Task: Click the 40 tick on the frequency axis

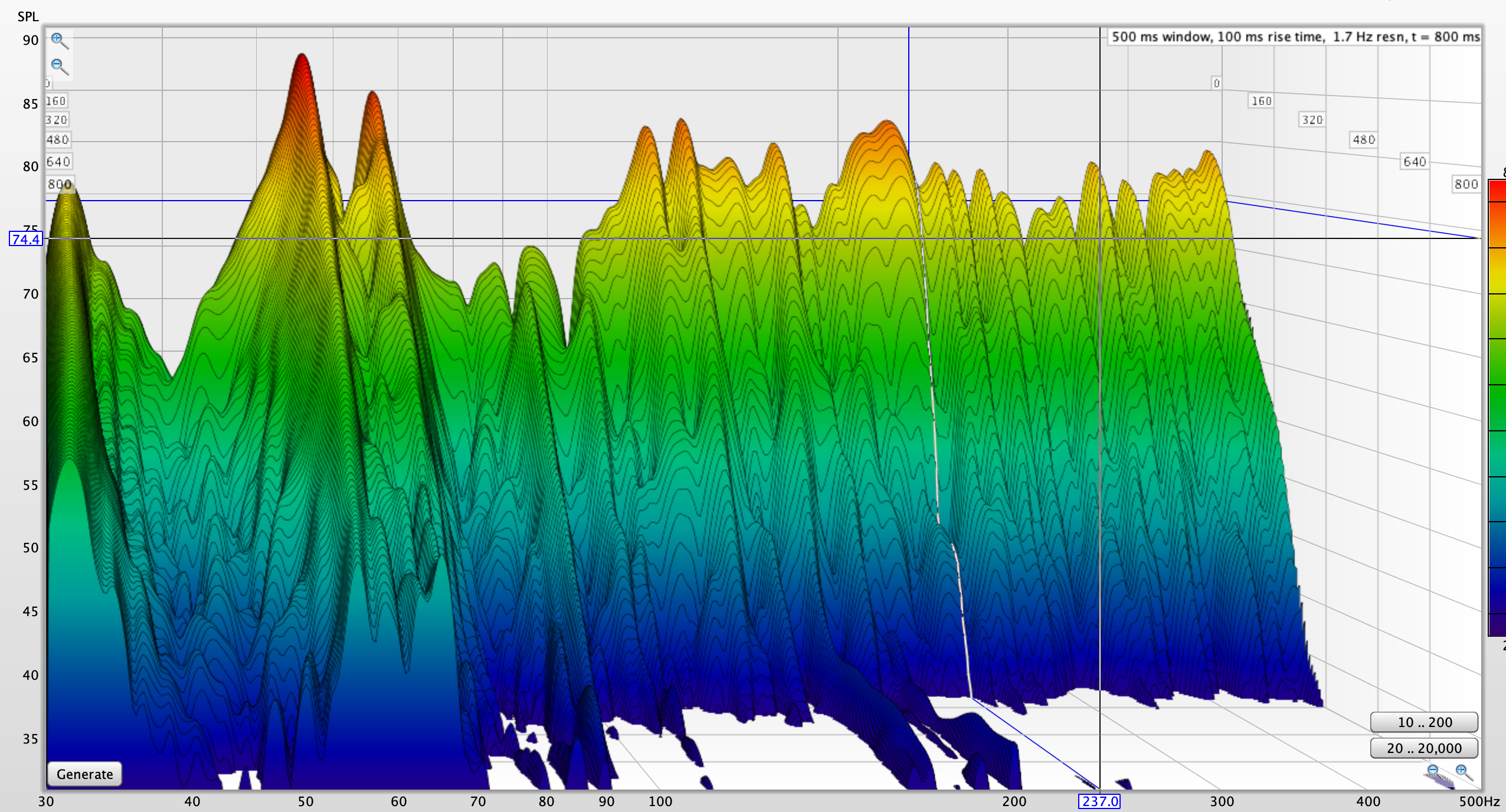Action: 192,801
